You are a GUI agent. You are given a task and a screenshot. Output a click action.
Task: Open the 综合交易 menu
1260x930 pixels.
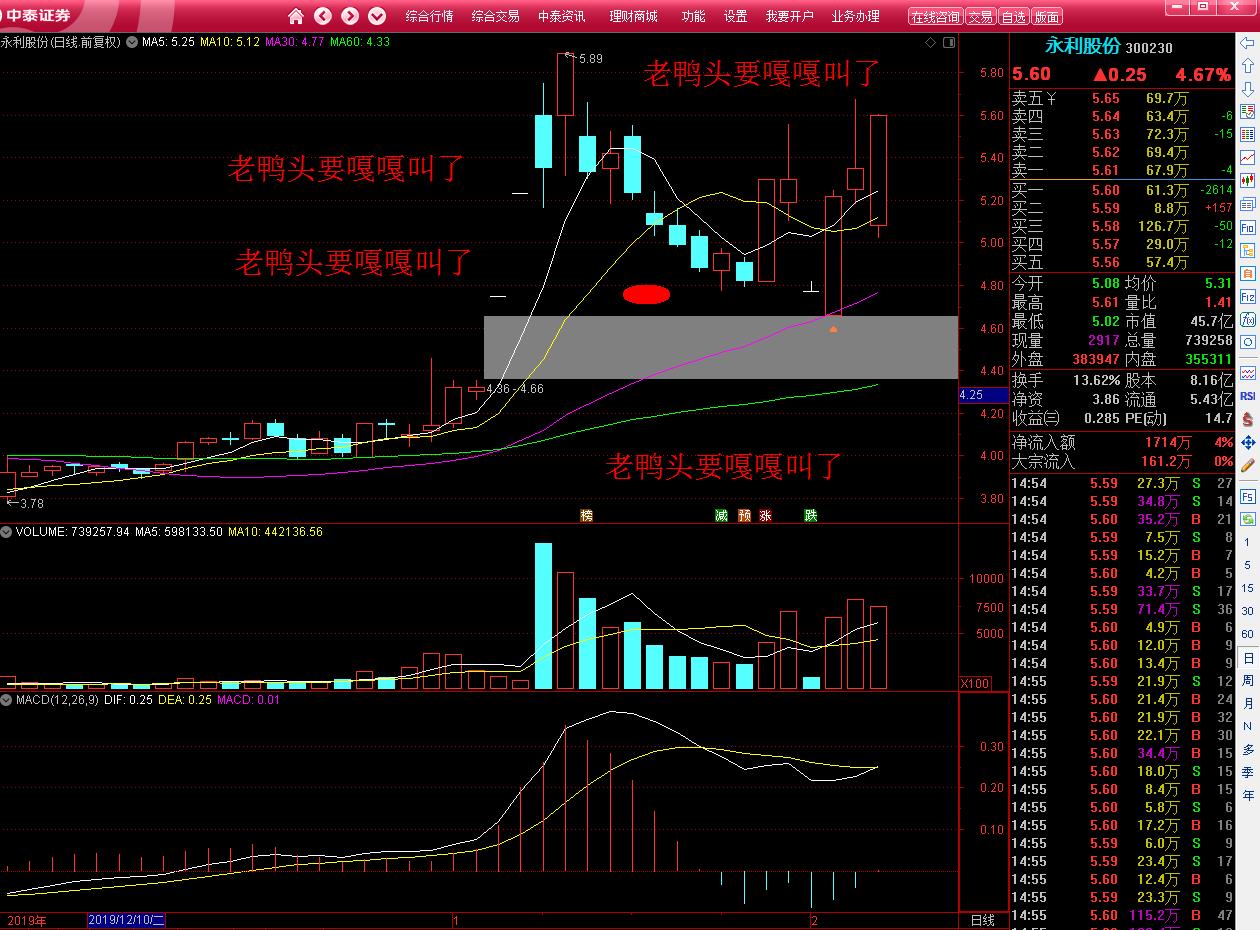(495, 16)
